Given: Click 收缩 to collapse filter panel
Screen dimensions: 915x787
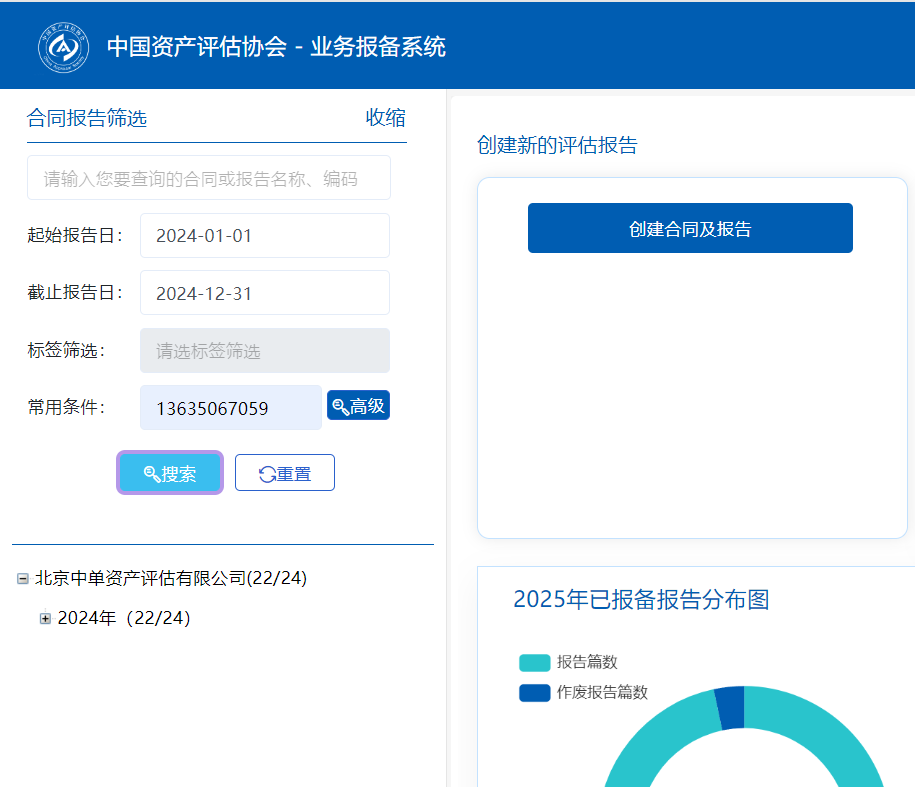Looking at the screenshot, I should pos(385,118).
